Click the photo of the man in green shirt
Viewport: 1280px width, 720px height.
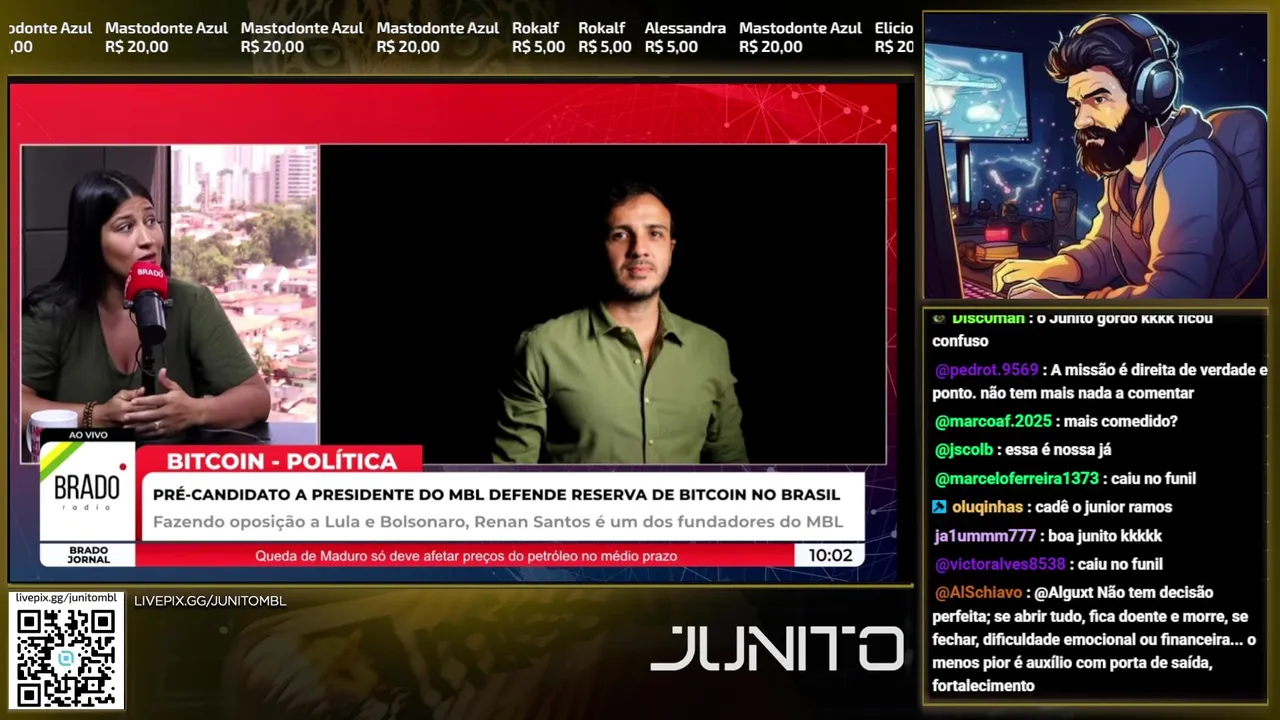click(x=602, y=304)
